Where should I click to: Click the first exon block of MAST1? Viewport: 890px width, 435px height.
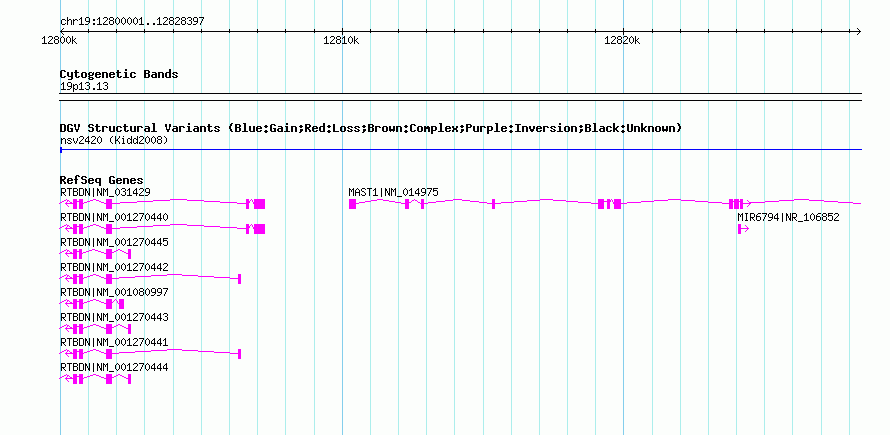click(352, 204)
